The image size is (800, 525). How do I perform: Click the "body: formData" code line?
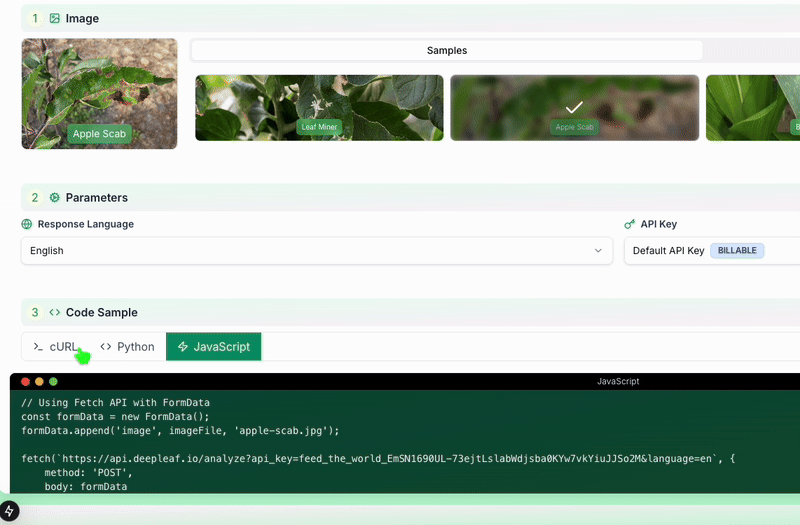86,487
